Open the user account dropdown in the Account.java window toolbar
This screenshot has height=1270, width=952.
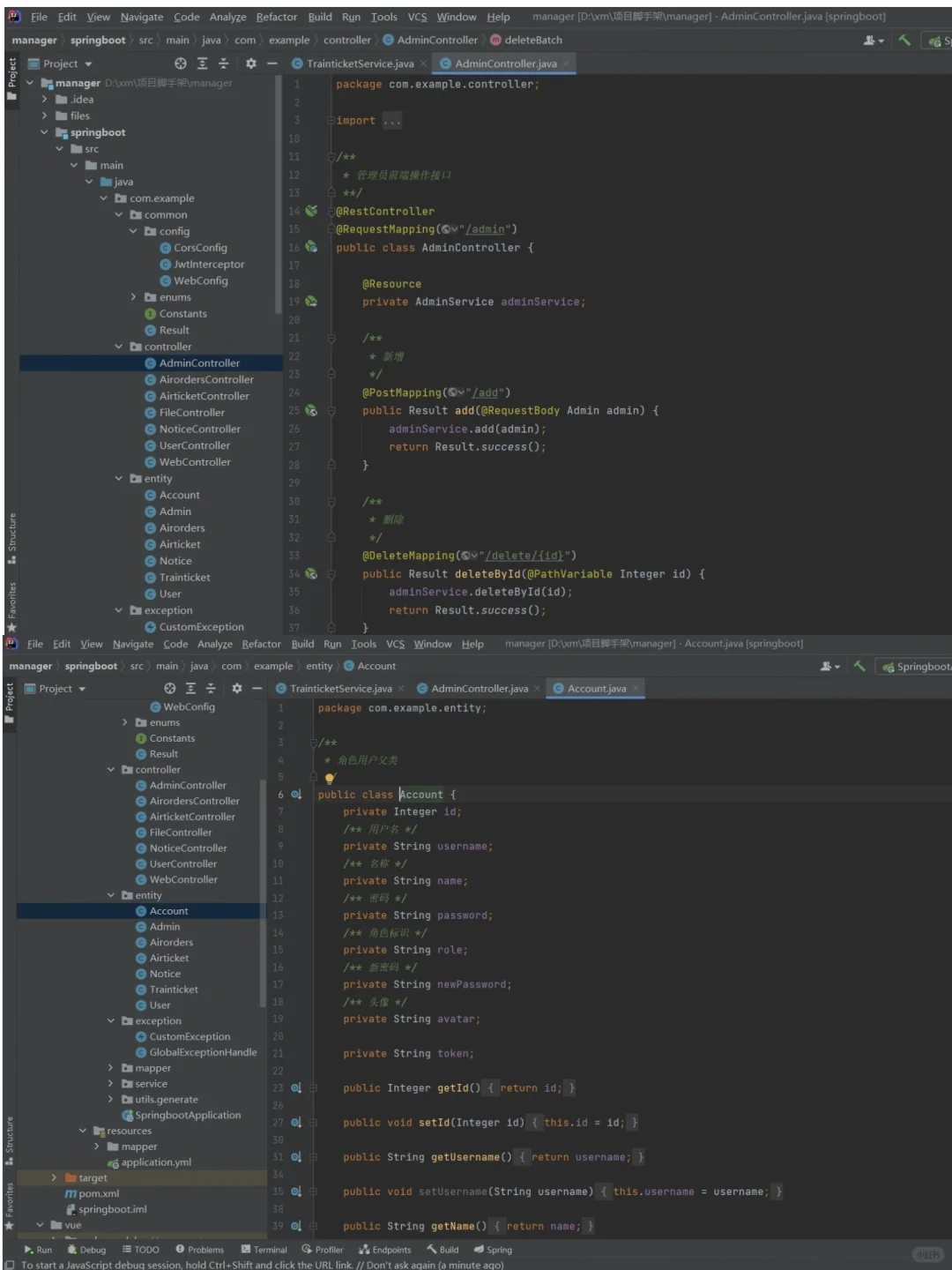[x=830, y=666]
